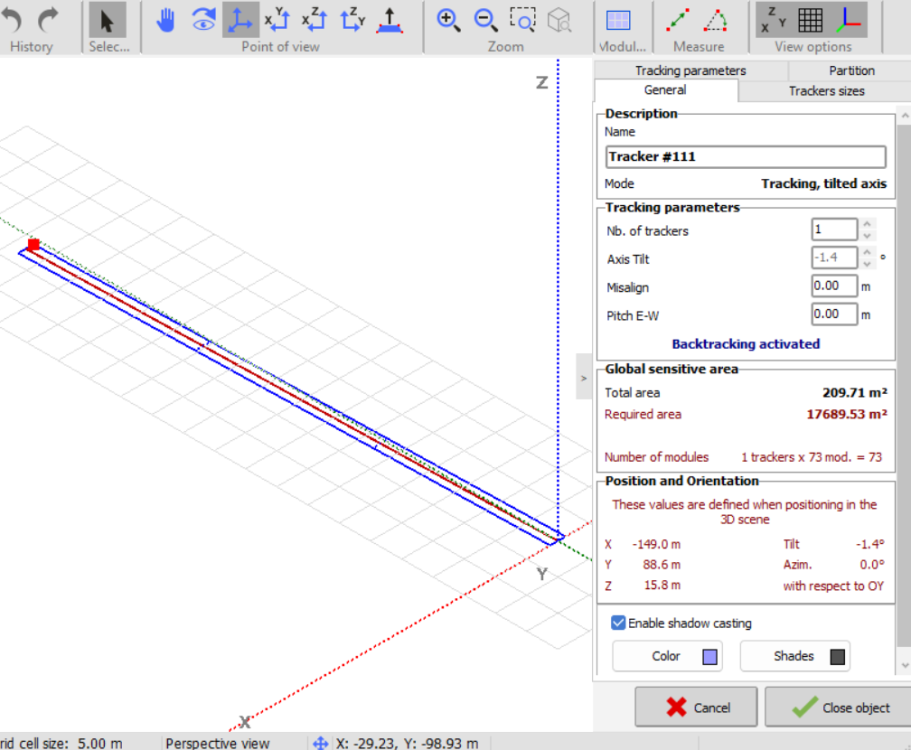
Task: Select the measure distance tool
Action: [x=678, y=20]
